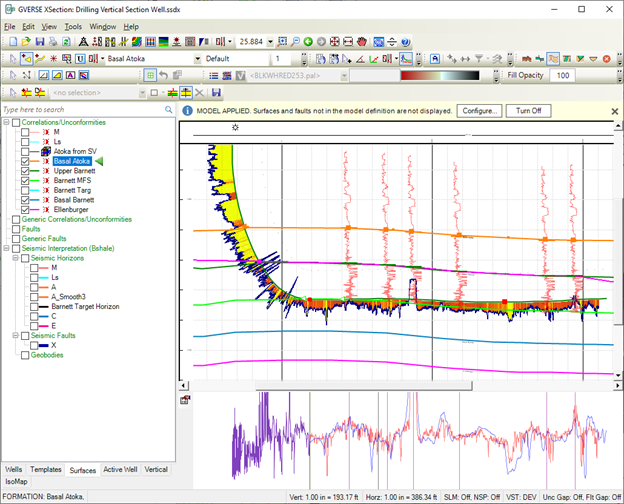
Task: Open Help with blue question mark icon
Action: pos(405,41)
